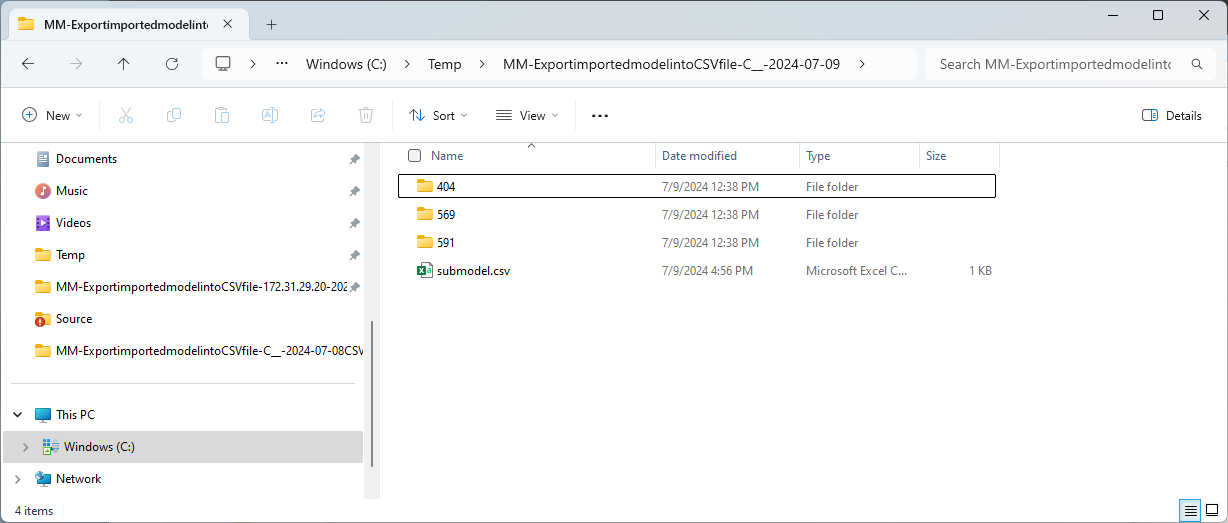Click the Share icon in toolbar
1228x523 pixels.
[x=318, y=115]
